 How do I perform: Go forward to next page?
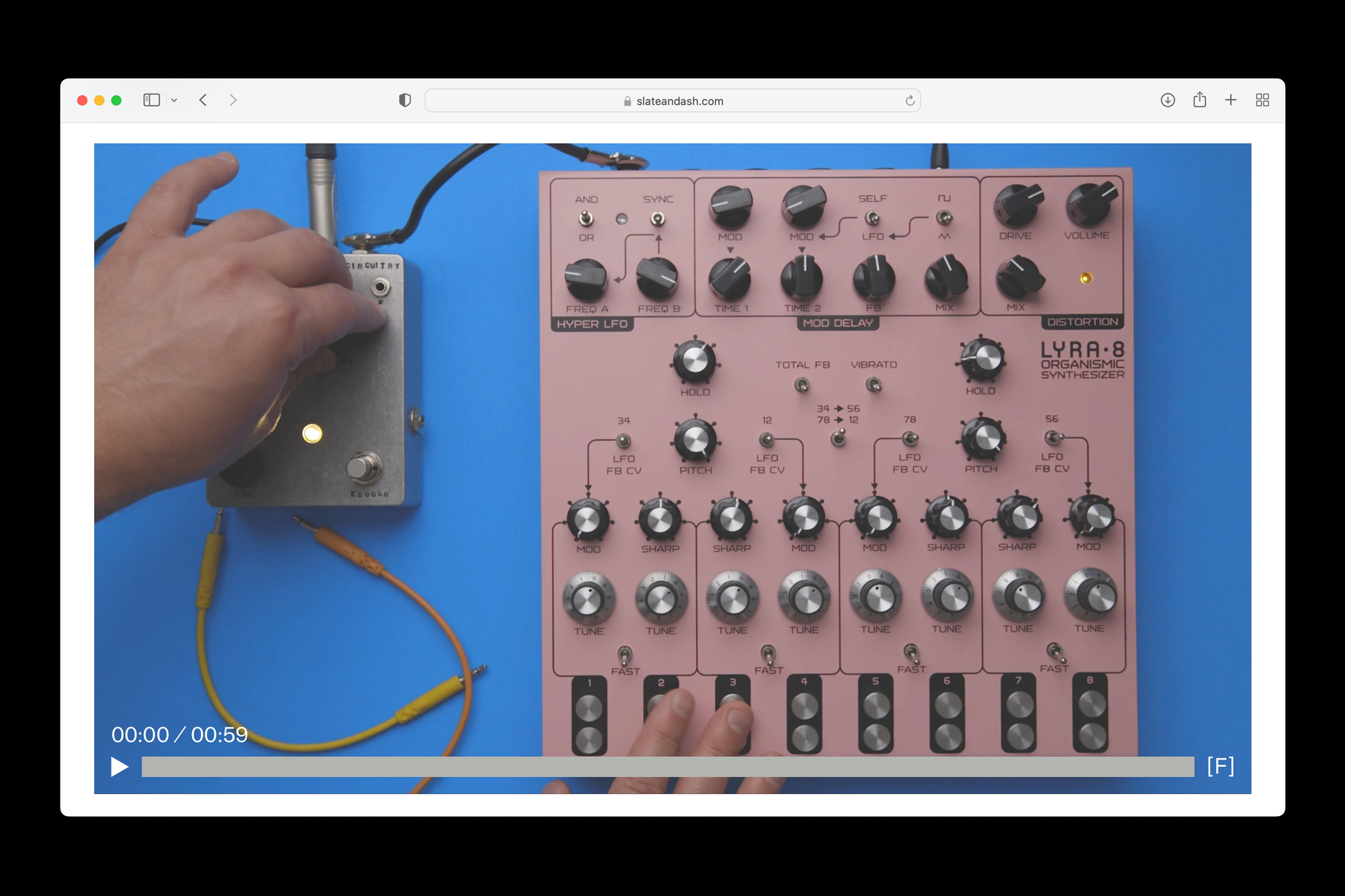coord(233,100)
